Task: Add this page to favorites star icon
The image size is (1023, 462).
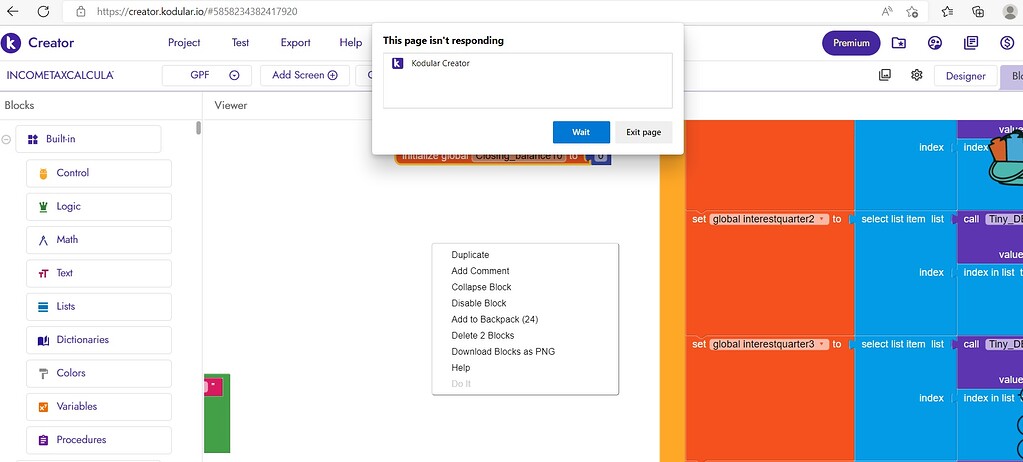Action: (x=912, y=11)
